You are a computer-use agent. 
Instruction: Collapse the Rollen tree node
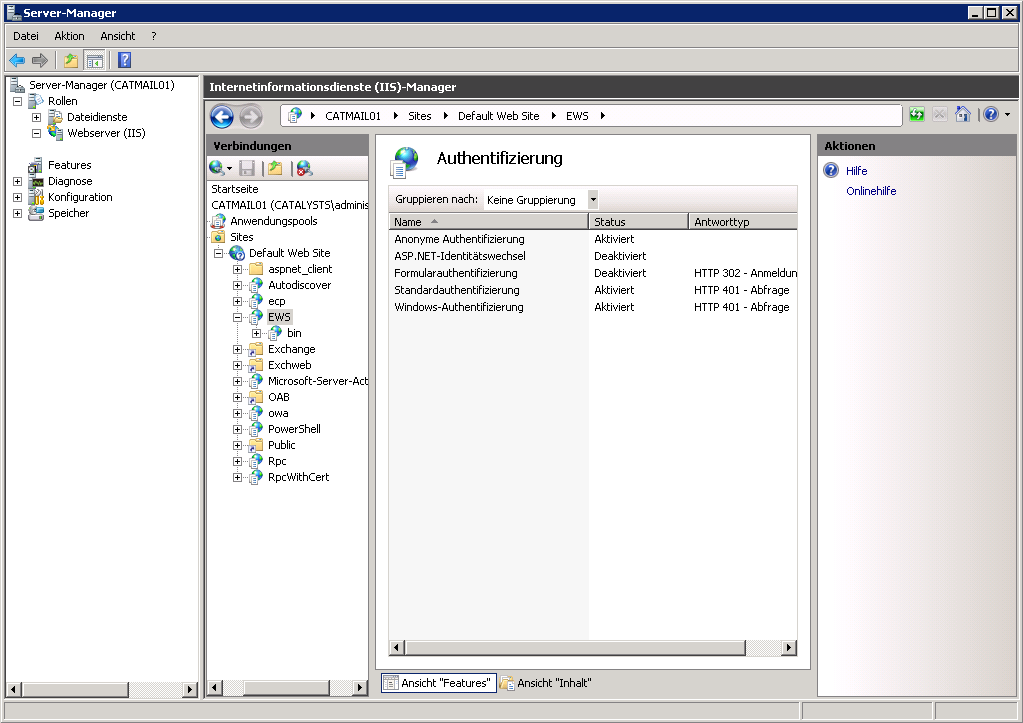coord(18,101)
